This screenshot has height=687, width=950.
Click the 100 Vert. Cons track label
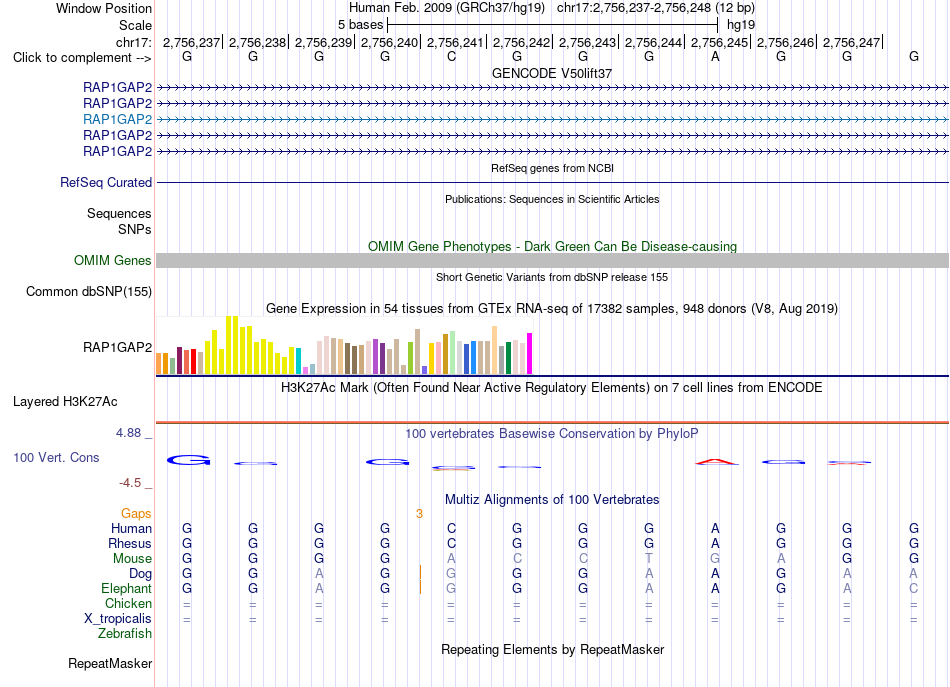[x=56, y=457]
